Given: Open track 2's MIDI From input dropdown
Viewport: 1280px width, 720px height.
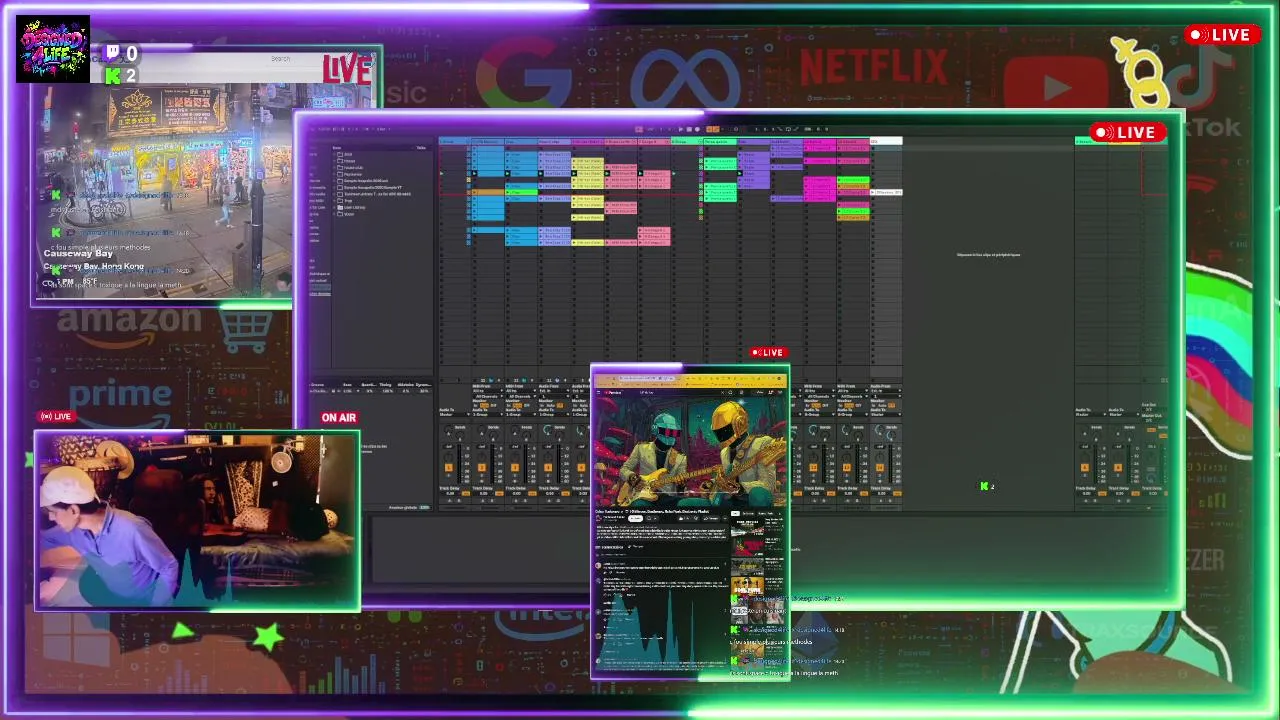Looking at the screenshot, I should pyautogui.click(x=487, y=391).
